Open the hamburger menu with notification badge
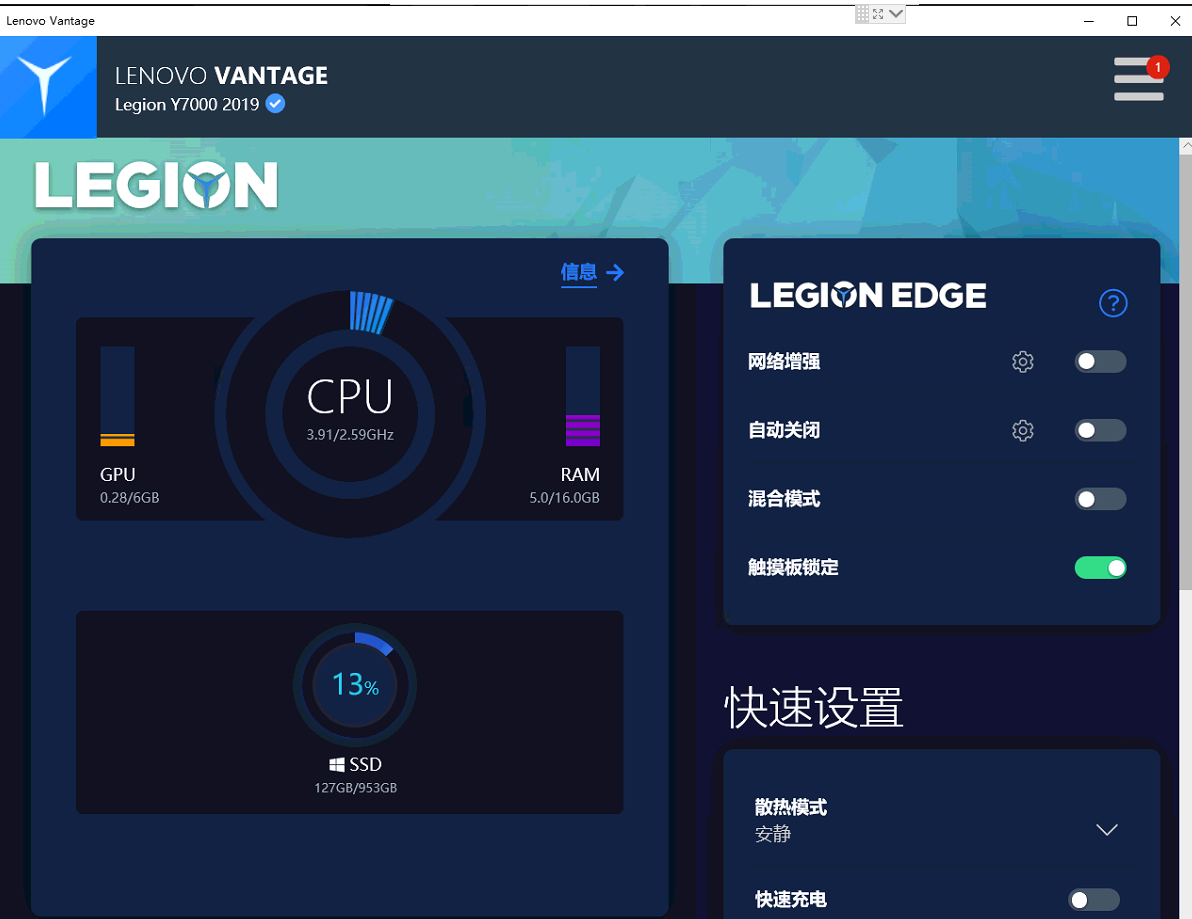This screenshot has width=1192, height=919. point(1139,78)
